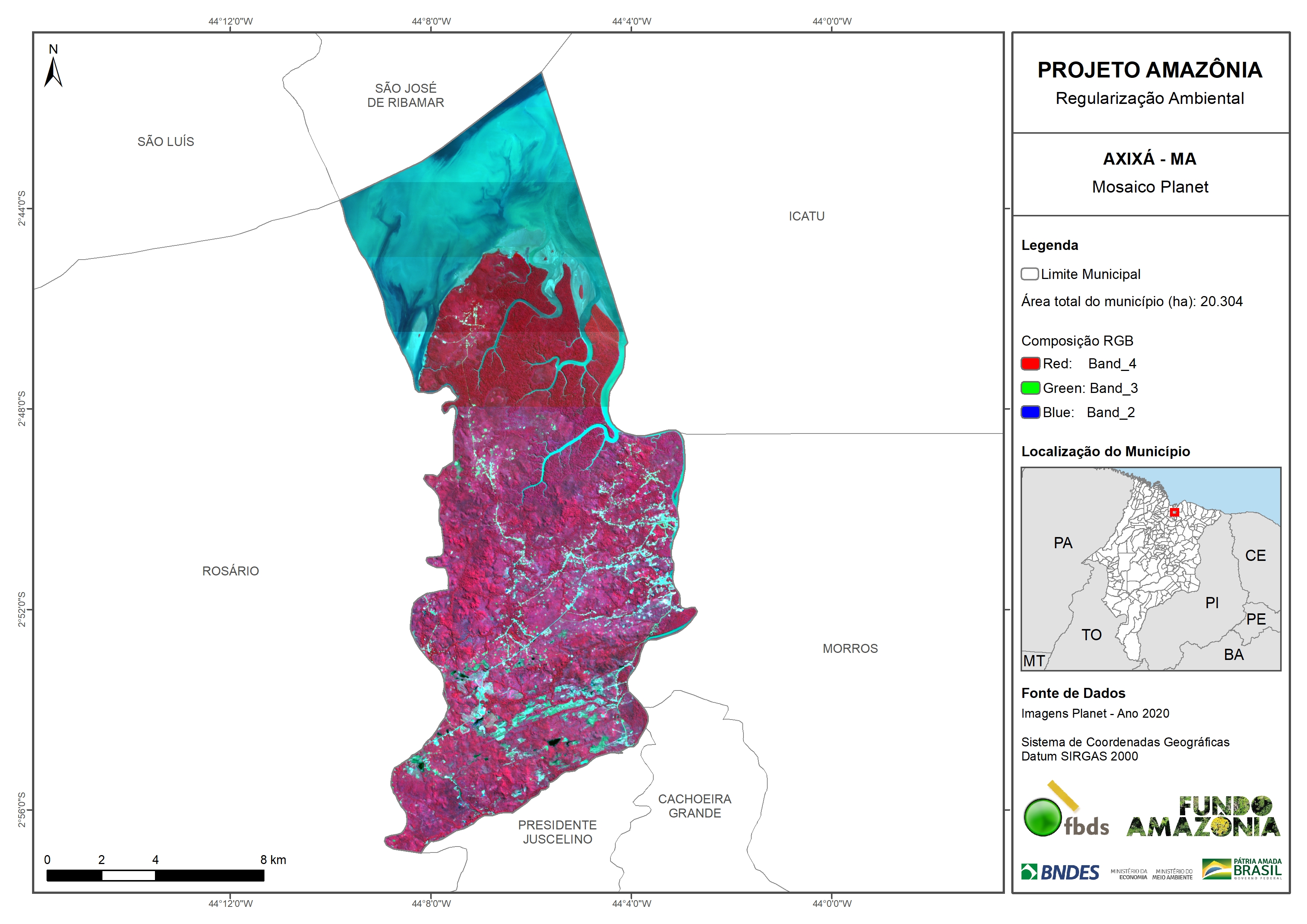The height and width of the screenshot is (924, 1307).
Task: Click the AXIXÁ - MA heading
Action: pyautogui.click(x=1149, y=159)
